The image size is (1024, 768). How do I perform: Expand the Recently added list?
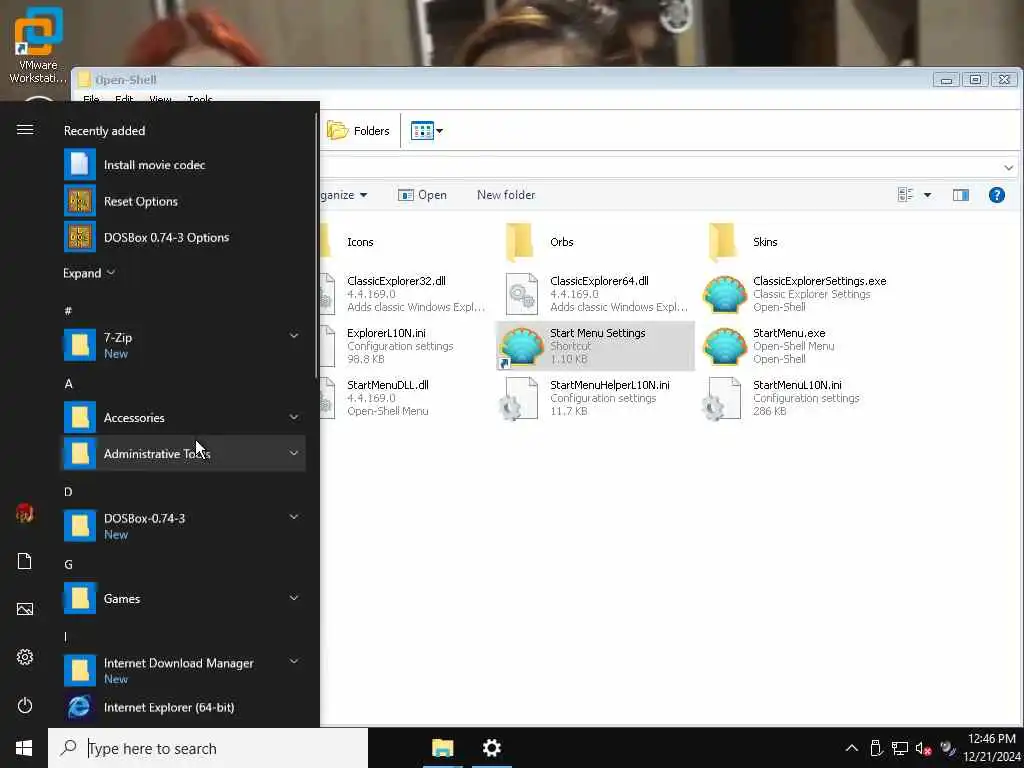[89, 273]
